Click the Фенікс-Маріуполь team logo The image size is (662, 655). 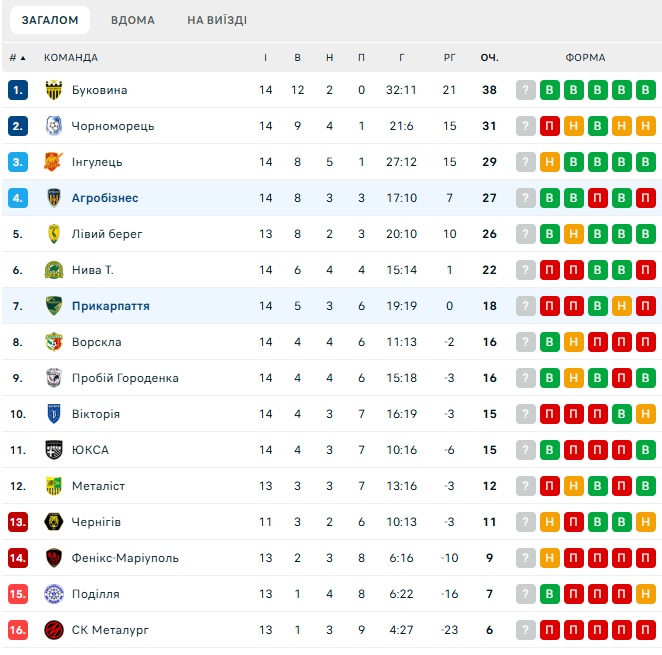pos(54,558)
